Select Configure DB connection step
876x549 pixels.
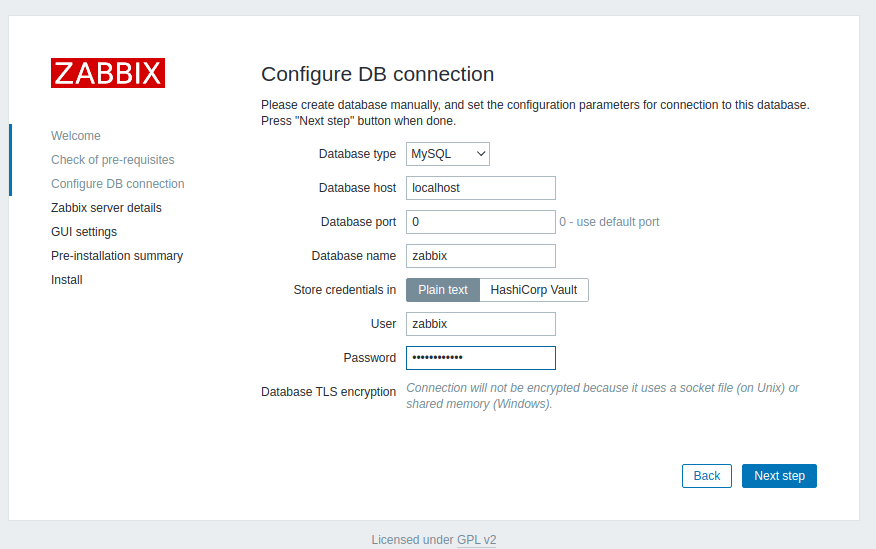(118, 184)
